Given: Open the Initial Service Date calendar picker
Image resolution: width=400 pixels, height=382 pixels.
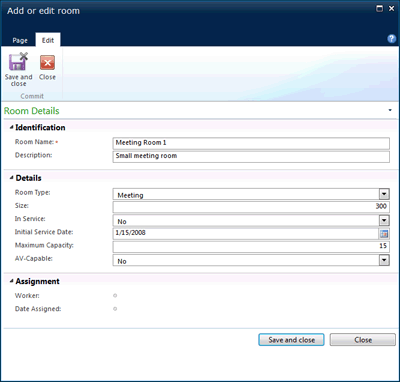Looking at the screenshot, I should (384, 234).
